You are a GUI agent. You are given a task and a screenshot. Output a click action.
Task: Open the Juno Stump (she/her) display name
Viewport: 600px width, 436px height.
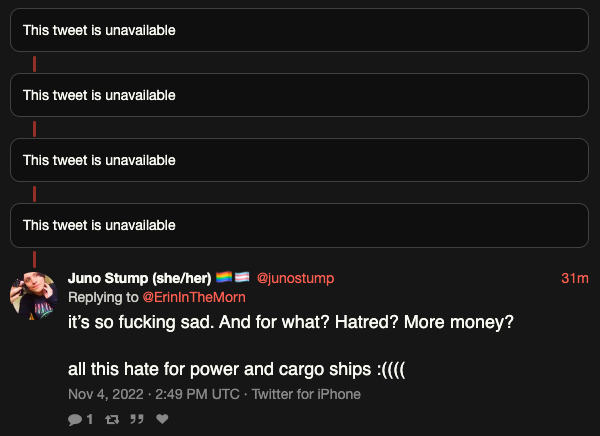(139, 278)
